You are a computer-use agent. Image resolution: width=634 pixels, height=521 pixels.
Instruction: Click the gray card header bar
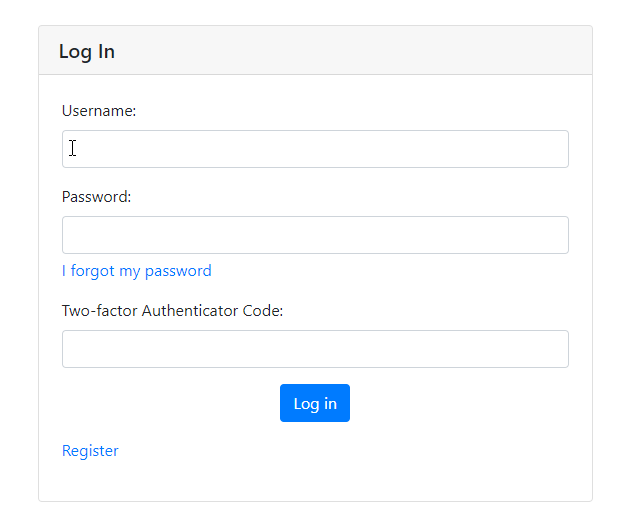[x=315, y=50]
